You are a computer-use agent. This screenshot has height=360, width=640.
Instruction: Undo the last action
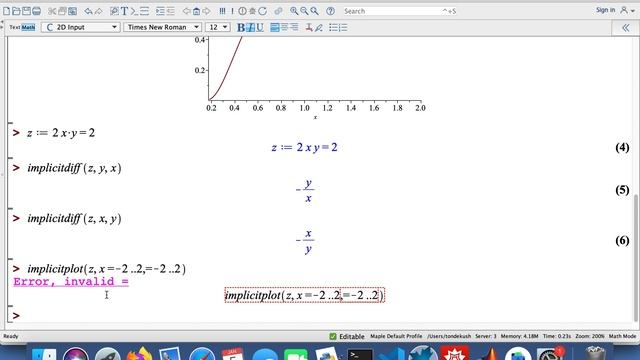(88, 11)
